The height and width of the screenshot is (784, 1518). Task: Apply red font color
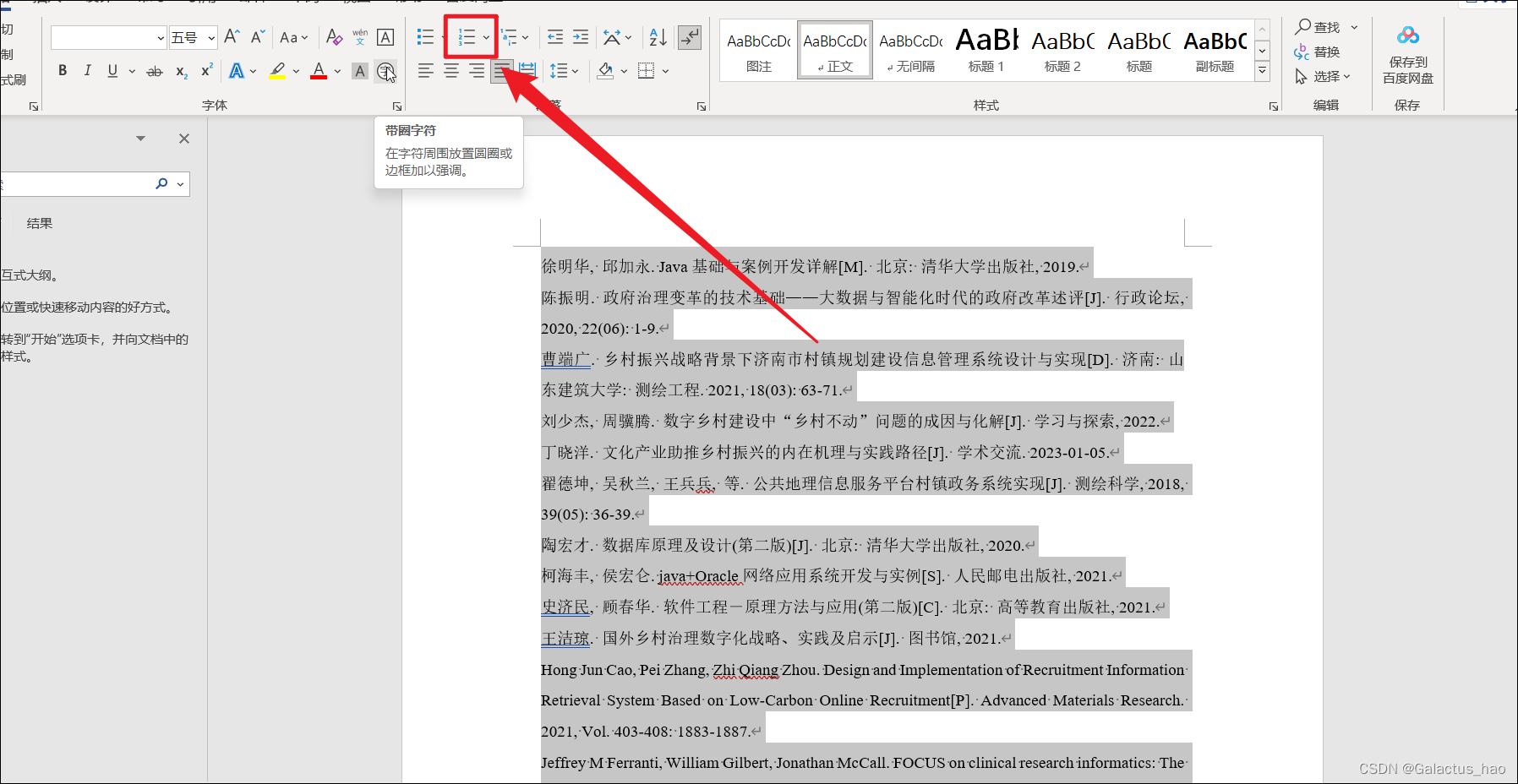(x=319, y=71)
